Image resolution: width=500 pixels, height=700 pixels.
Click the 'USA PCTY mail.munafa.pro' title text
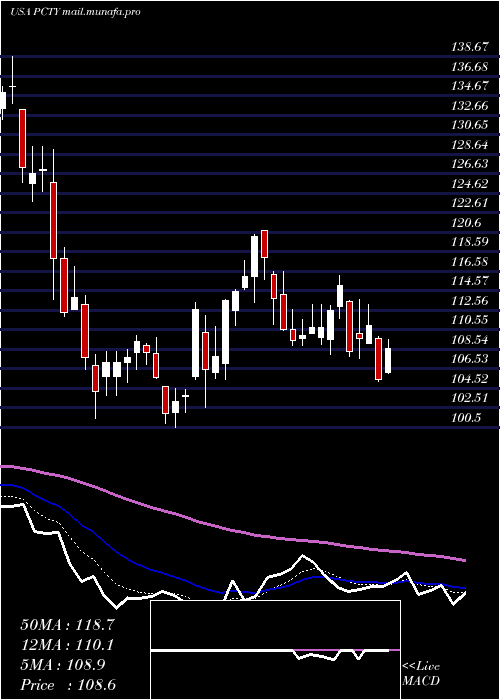tap(75, 12)
